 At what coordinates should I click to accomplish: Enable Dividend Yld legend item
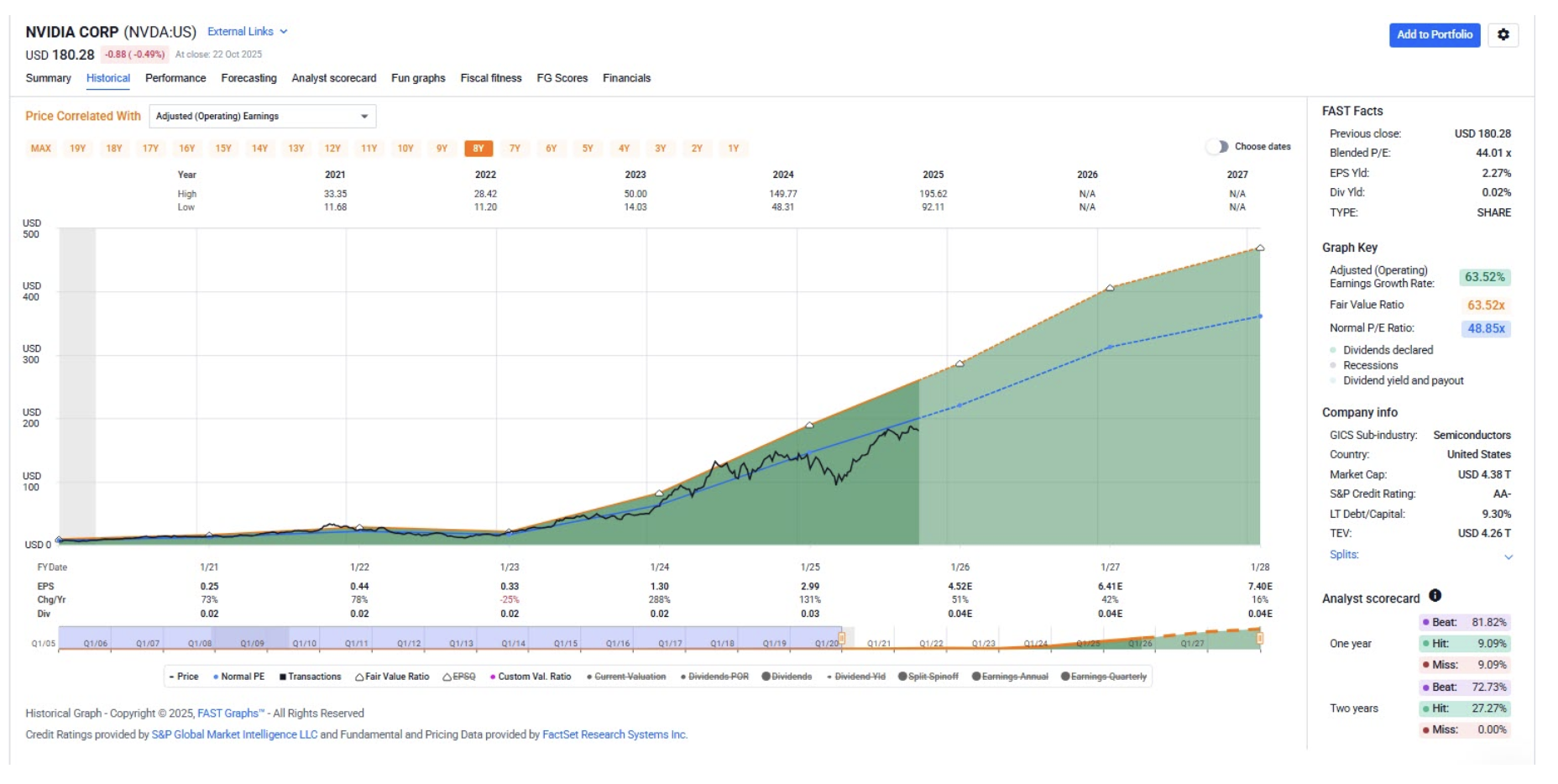(856, 677)
